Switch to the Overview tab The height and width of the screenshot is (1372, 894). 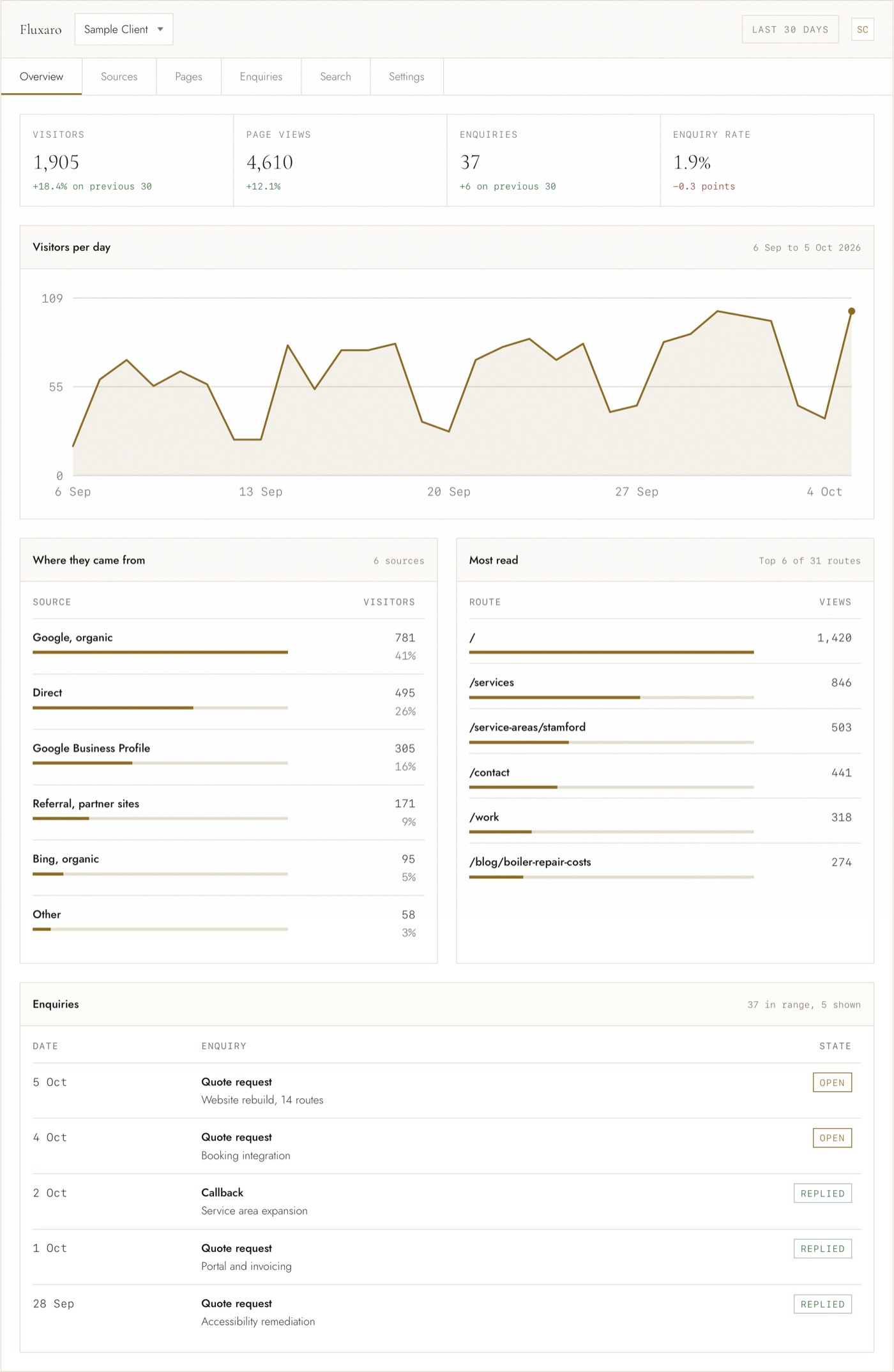pyautogui.click(x=42, y=77)
